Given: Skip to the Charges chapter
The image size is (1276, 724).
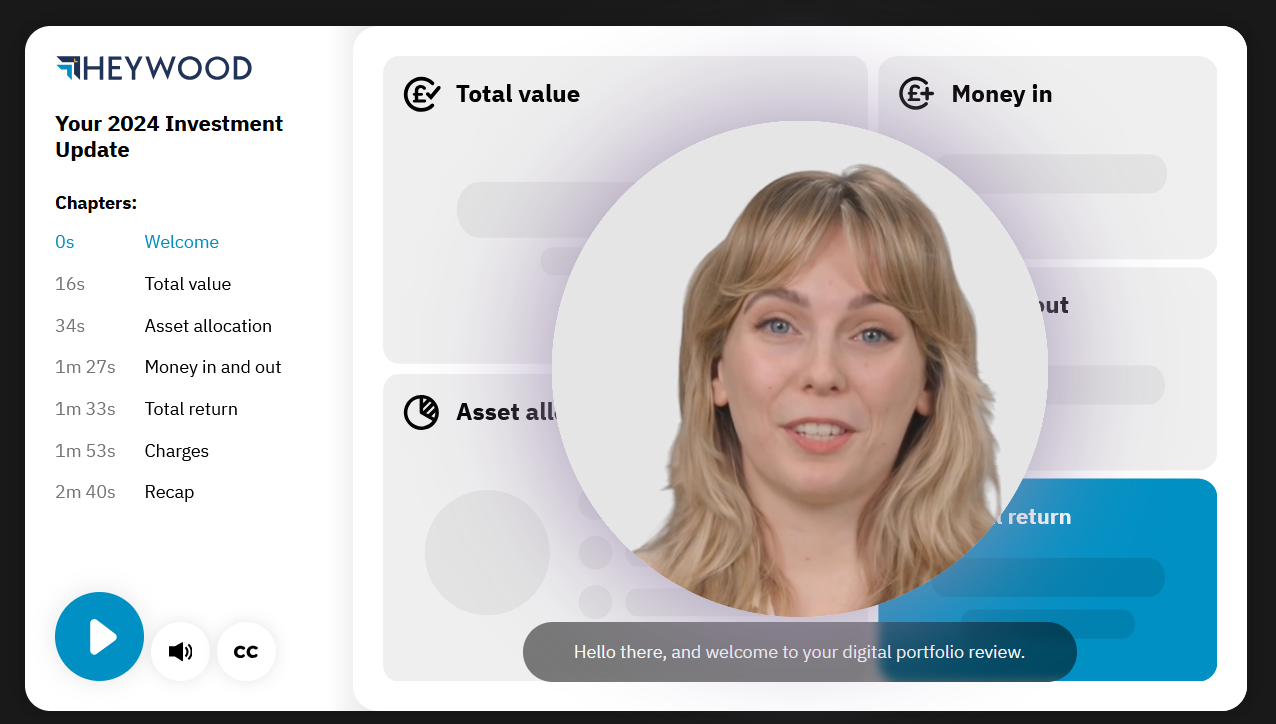Looking at the screenshot, I should point(176,451).
